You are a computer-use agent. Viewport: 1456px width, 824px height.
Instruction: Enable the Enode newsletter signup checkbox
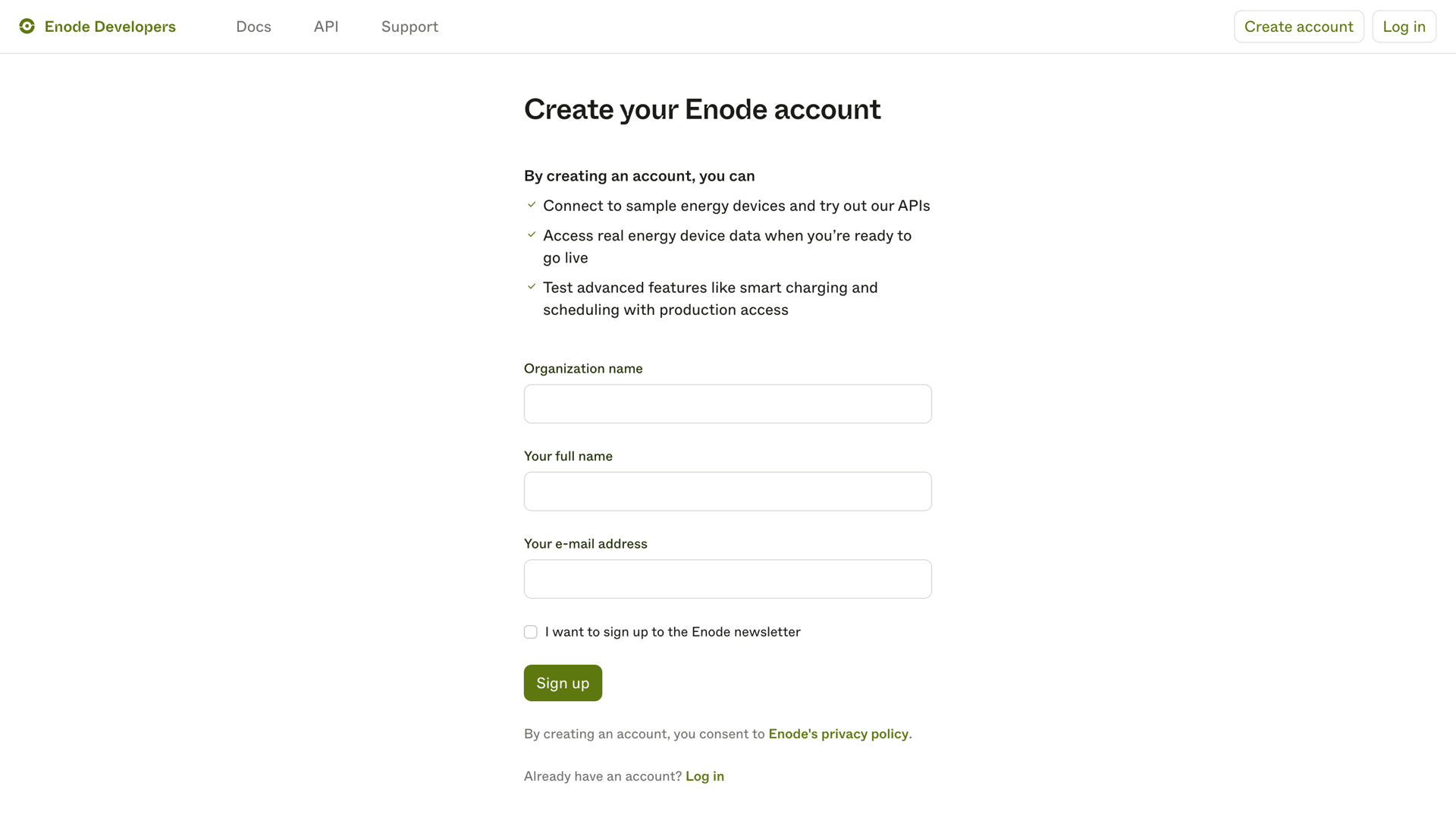[530, 631]
